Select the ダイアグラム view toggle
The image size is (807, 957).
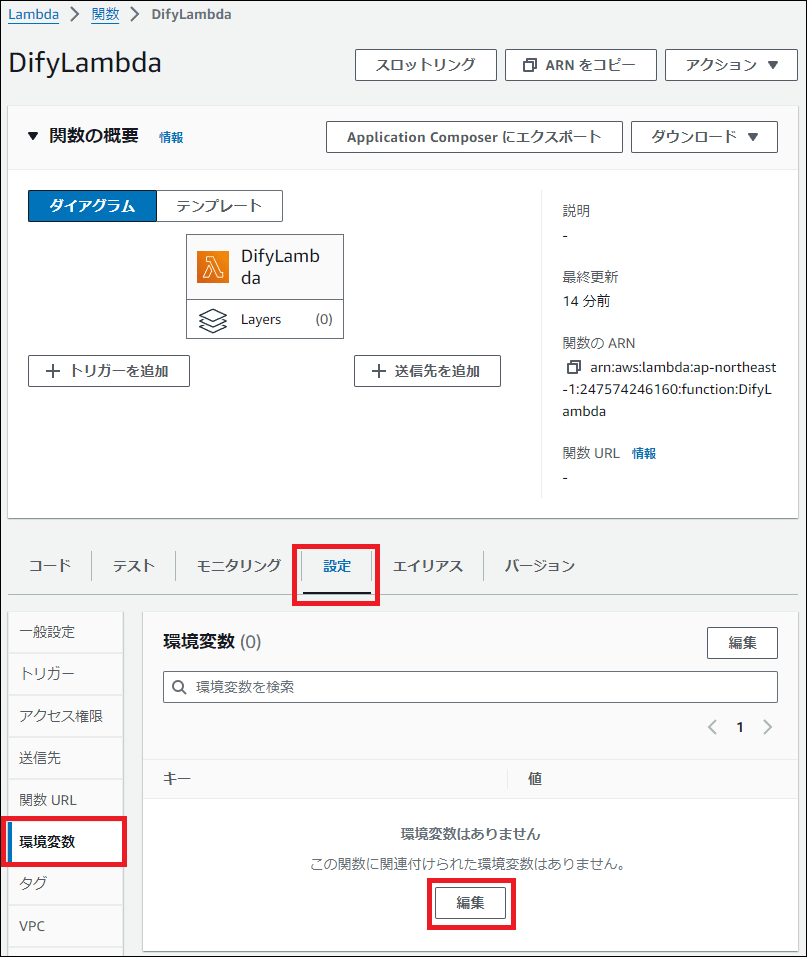point(92,206)
